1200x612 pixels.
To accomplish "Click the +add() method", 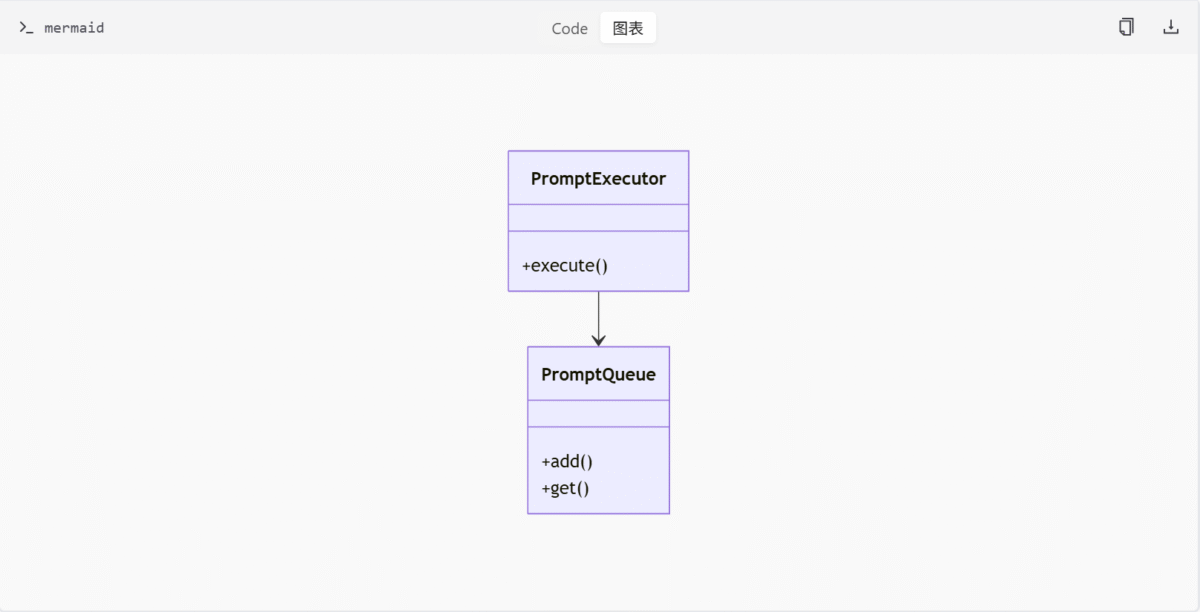I will (567, 462).
